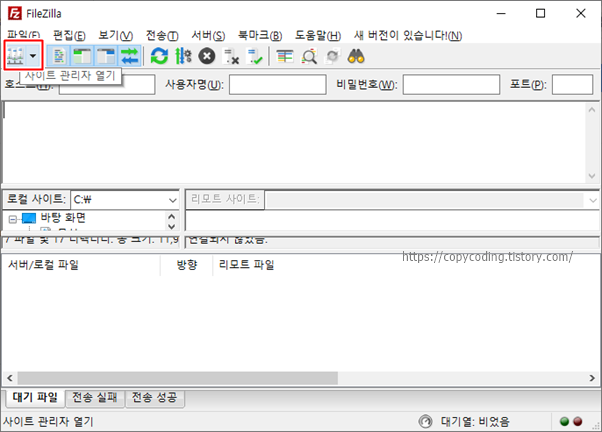Sort by 리모트 파일 column header
The width and height of the screenshot is (602, 432).
click(x=246, y=265)
